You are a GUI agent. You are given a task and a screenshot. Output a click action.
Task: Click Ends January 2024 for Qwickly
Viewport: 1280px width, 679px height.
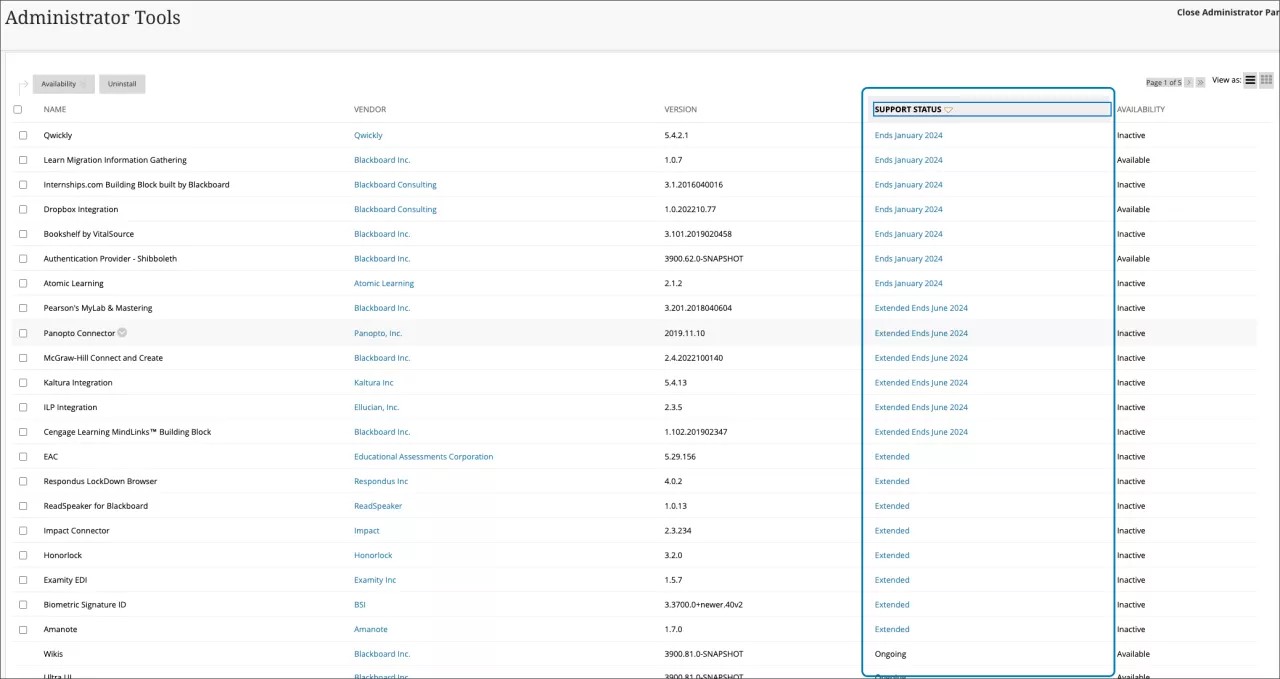[908, 135]
